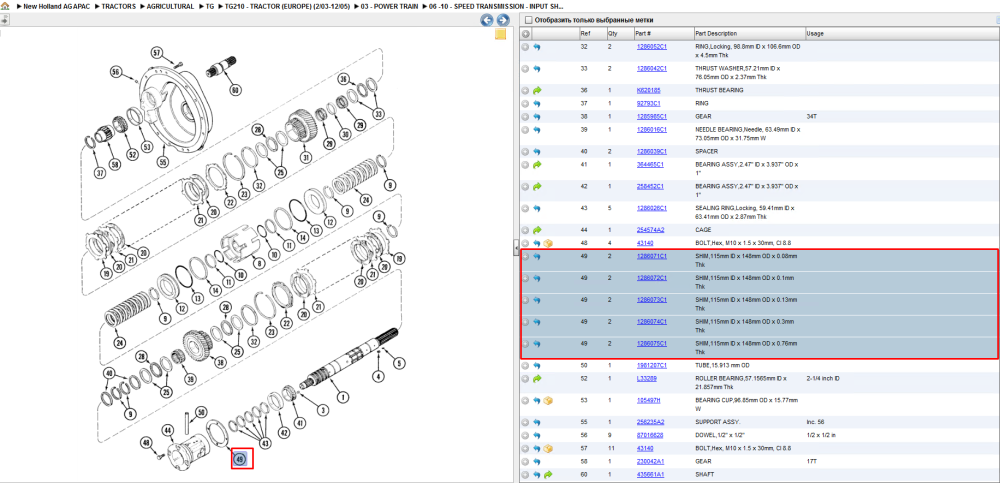This screenshot has width=1000, height=483.
Task: Click the '2-1/4 inch ID' usage cell
Action: click(823, 379)
